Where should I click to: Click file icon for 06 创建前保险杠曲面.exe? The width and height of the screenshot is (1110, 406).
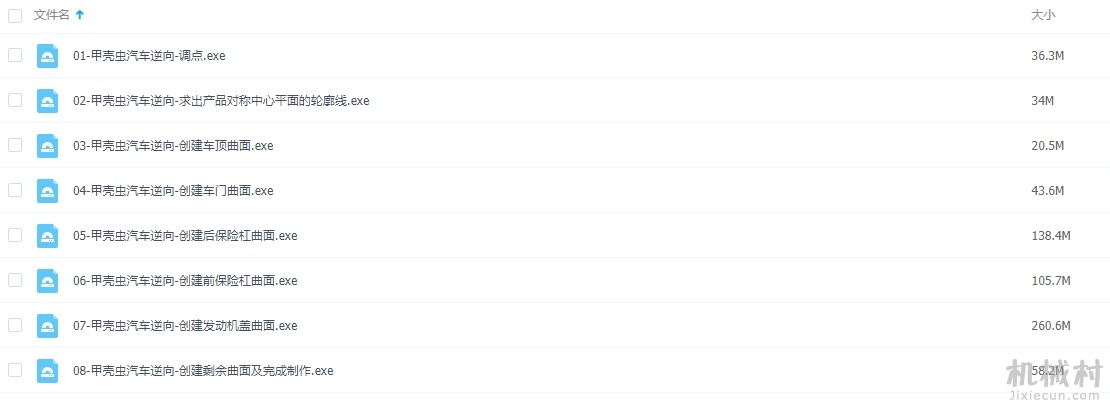point(47,280)
